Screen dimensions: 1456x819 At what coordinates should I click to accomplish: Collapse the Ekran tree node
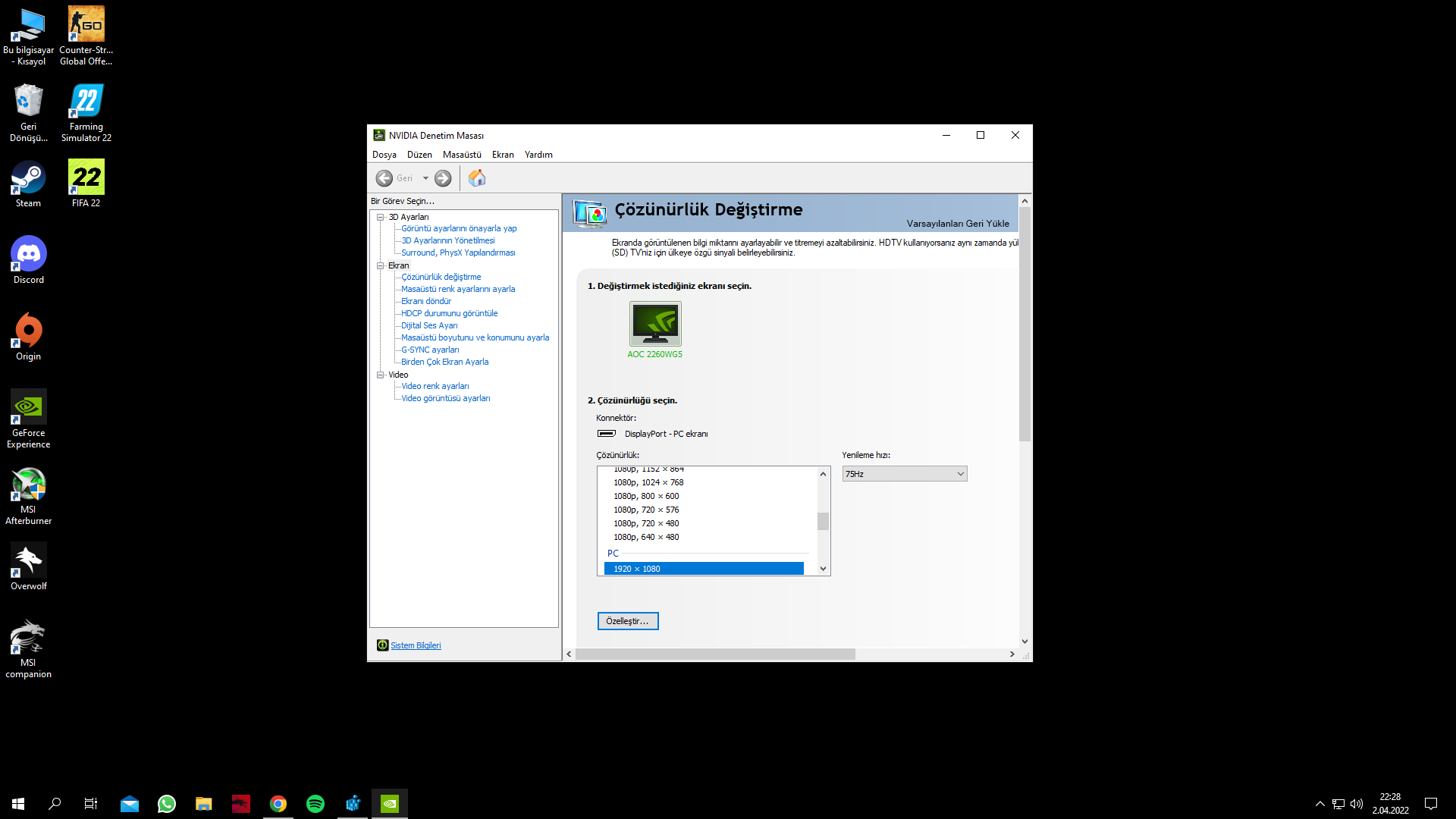(381, 265)
